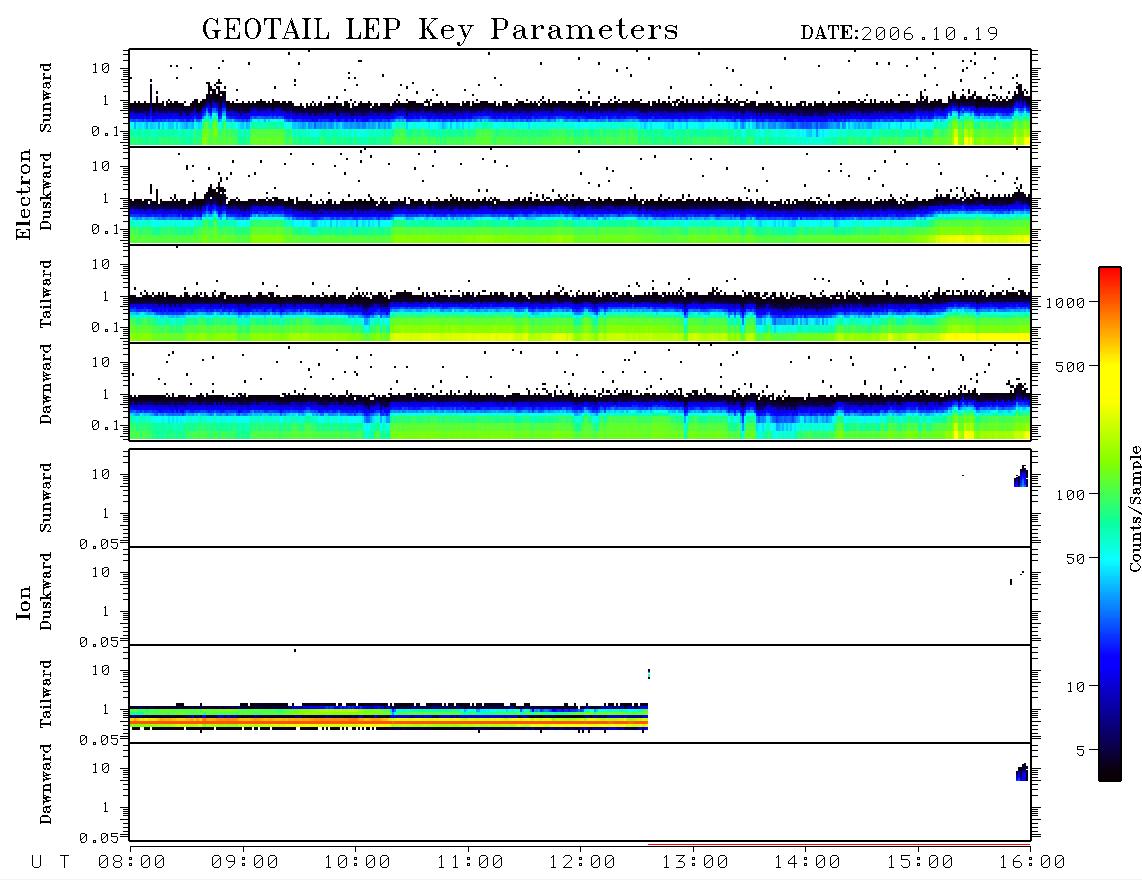Click inside the Electron Duskward spectrogram panel
This screenshot has height=880, width=1142.
(x=580, y=196)
